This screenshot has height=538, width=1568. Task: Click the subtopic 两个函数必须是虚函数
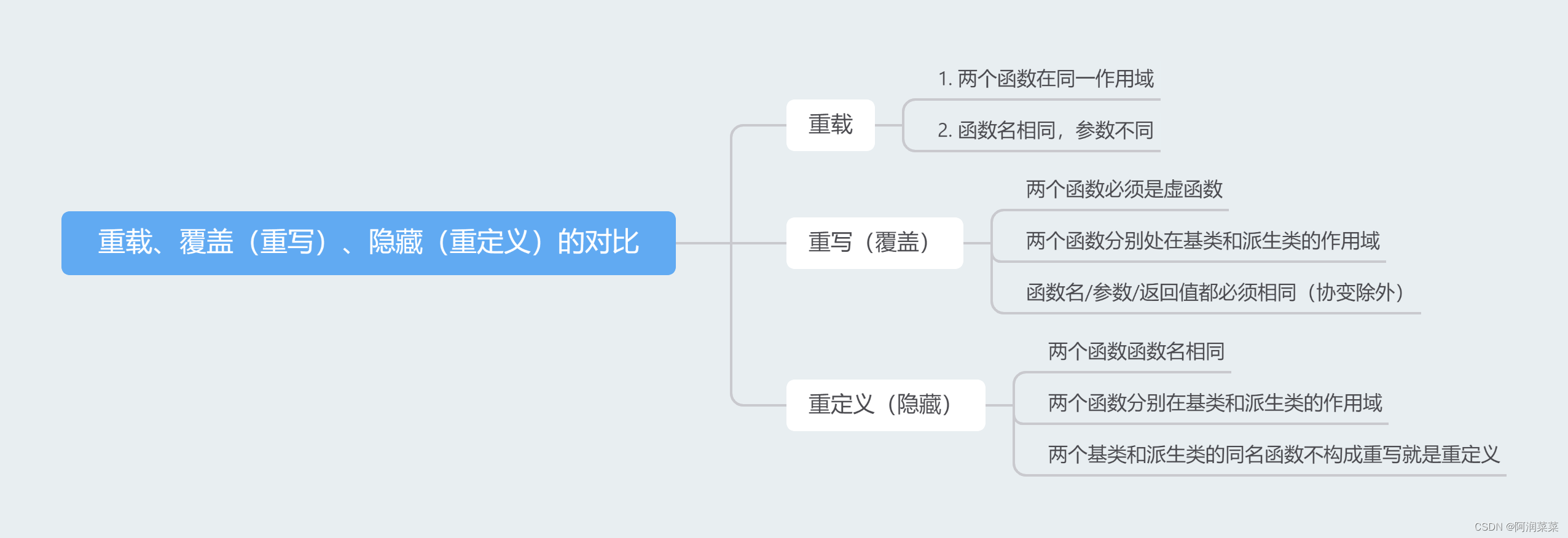1124,190
